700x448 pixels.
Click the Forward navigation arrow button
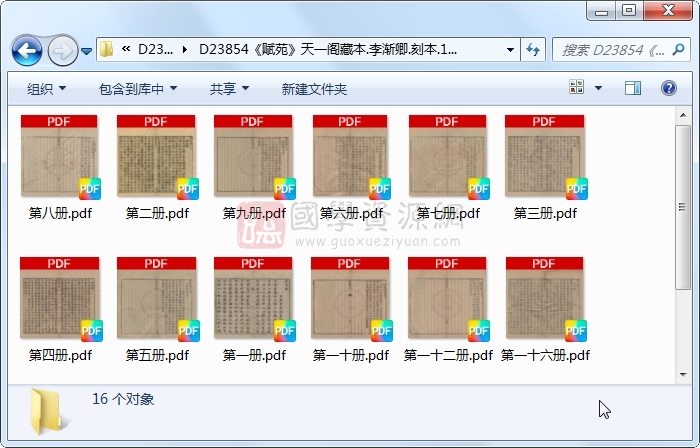[62, 51]
